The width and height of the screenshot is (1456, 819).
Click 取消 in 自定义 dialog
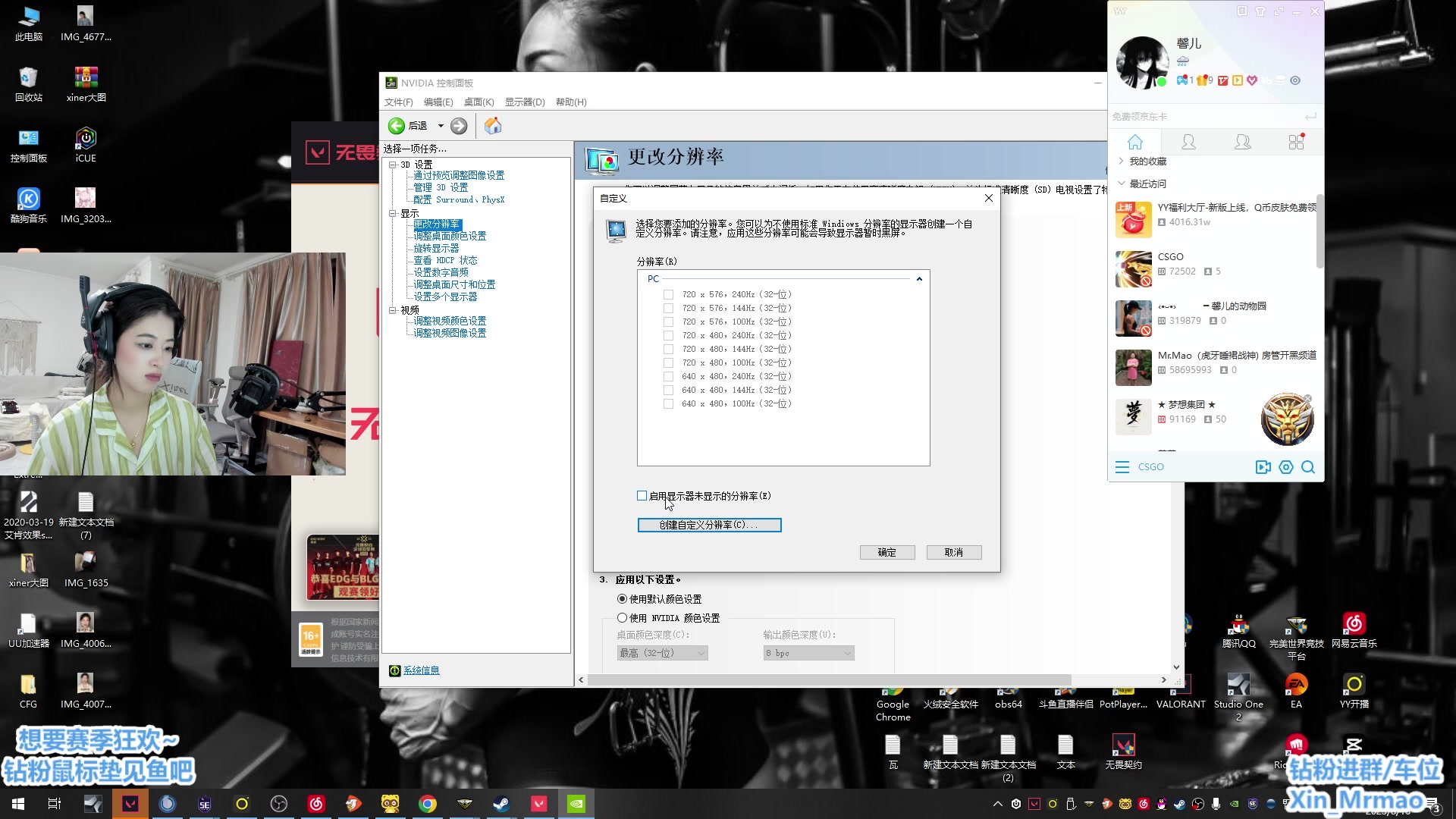[x=954, y=553]
